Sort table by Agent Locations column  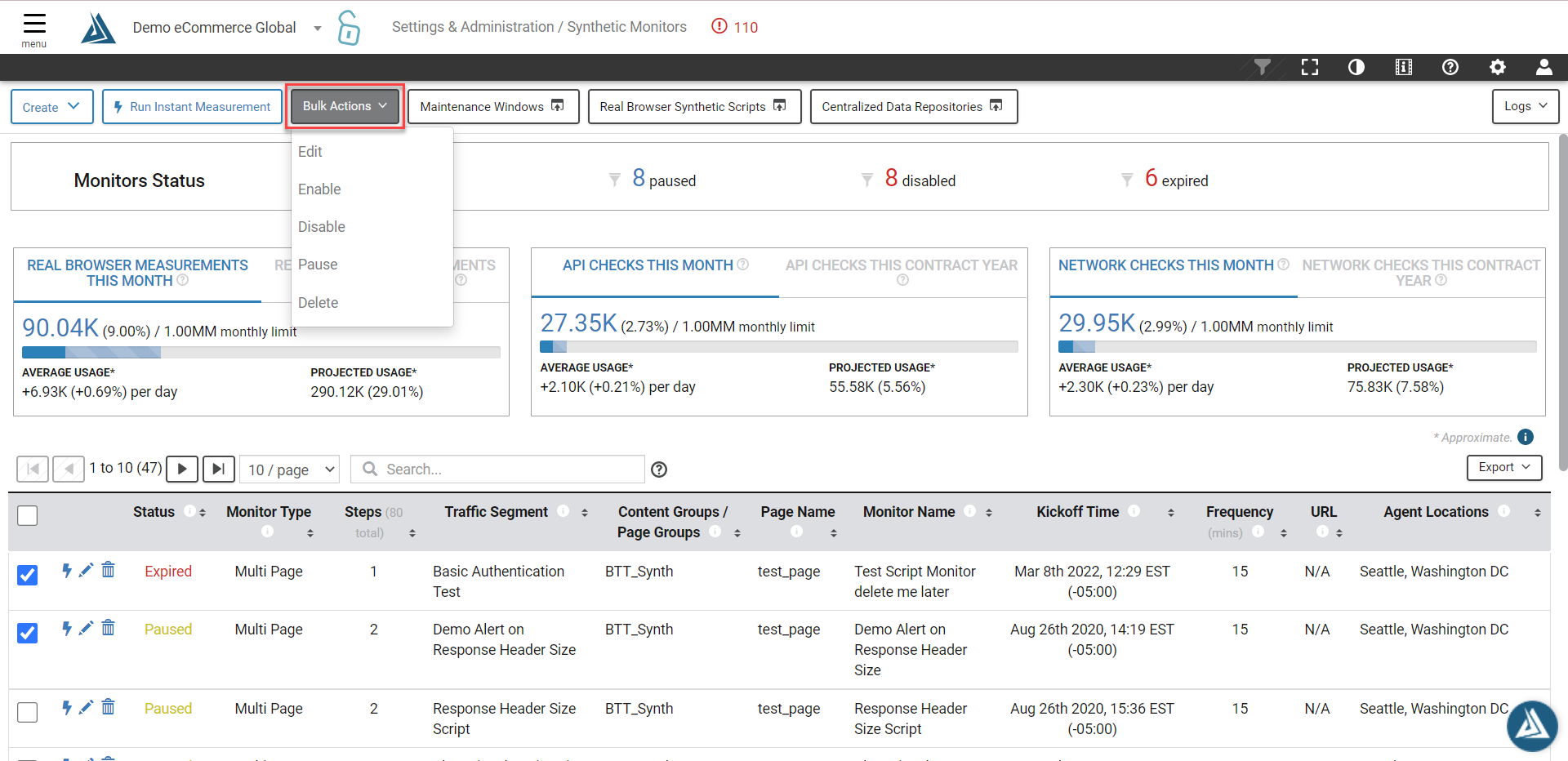pos(1538,512)
